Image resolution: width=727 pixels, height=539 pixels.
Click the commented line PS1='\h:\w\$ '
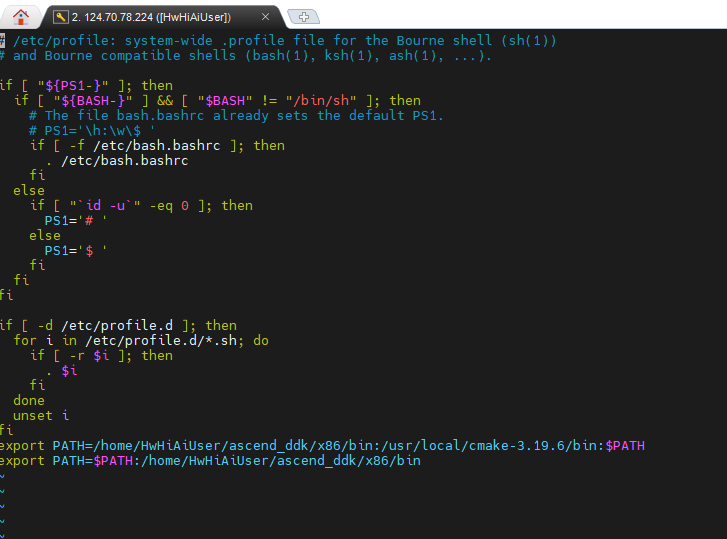click(92, 130)
